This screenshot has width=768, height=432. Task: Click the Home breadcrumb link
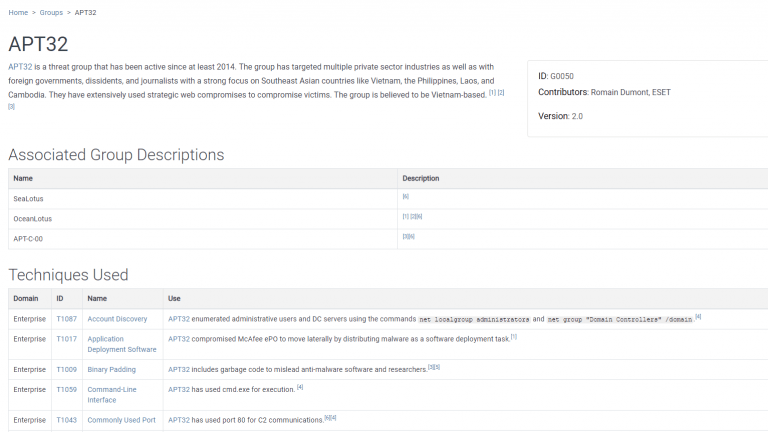pos(18,12)
